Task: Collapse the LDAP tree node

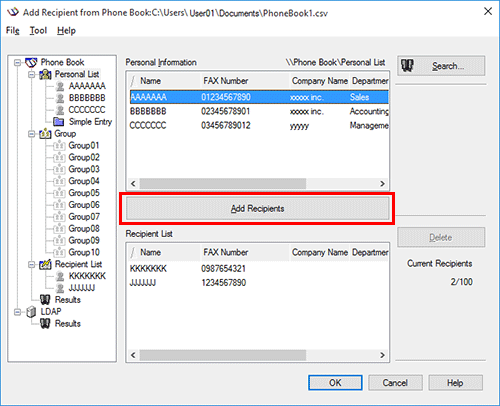Action: (x=18, y=312)
